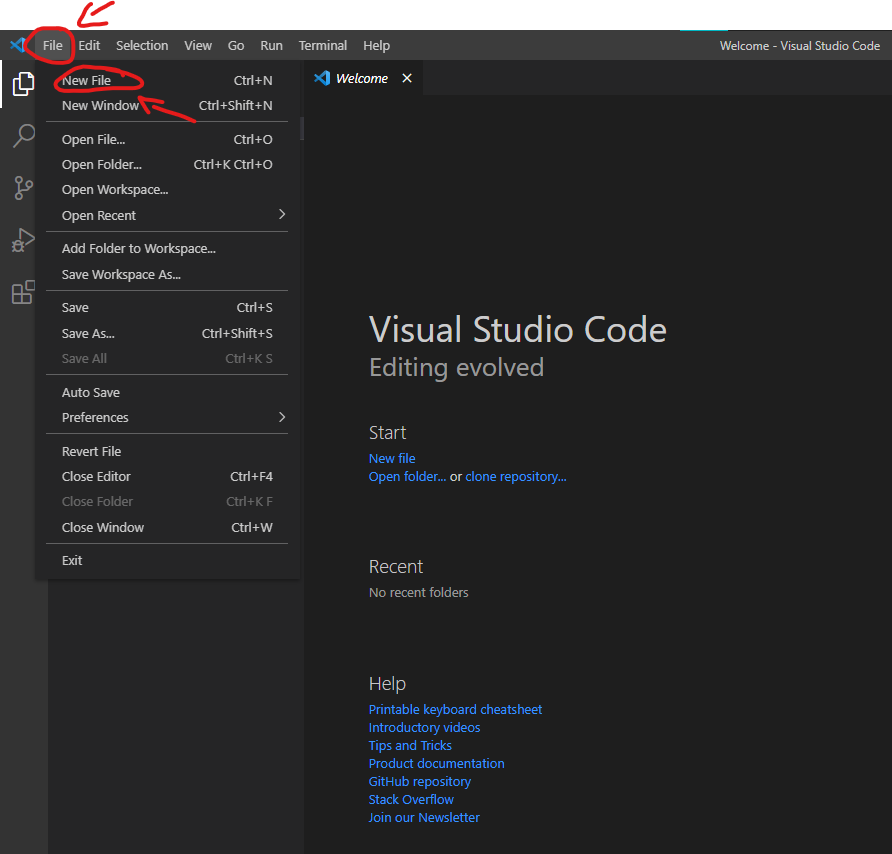Open Introductory videos link

click(x=424, y=728)
